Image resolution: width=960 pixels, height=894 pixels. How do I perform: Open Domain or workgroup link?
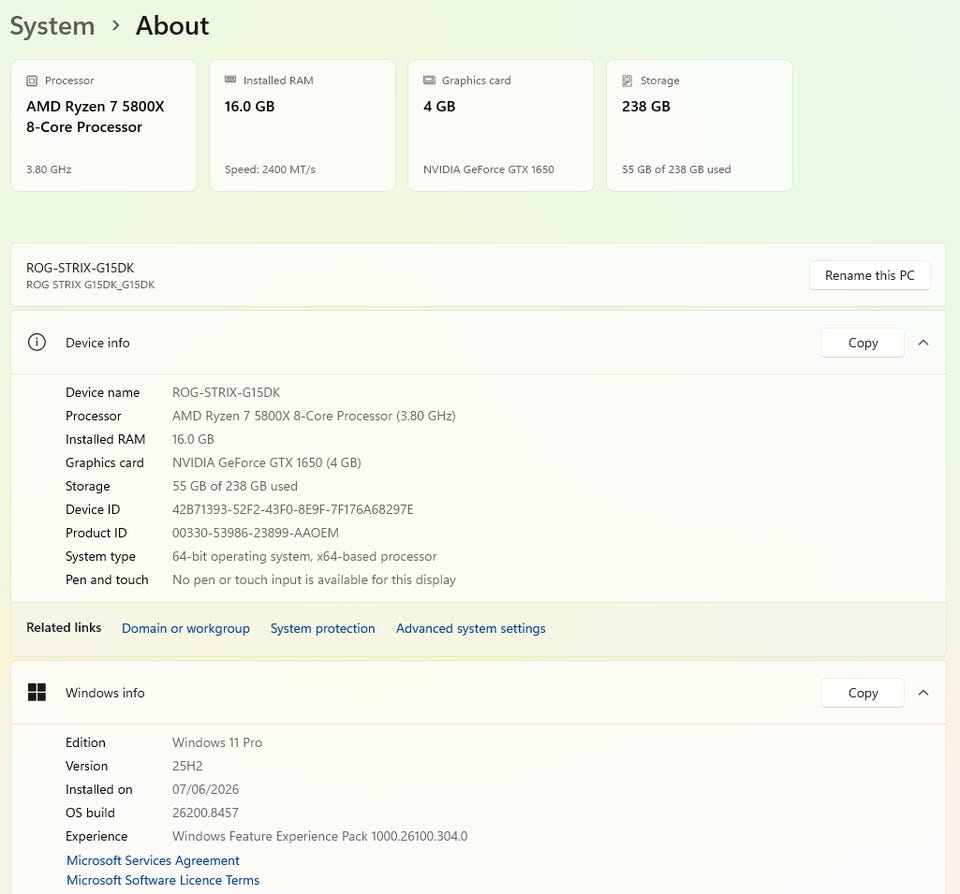point(186,628)
